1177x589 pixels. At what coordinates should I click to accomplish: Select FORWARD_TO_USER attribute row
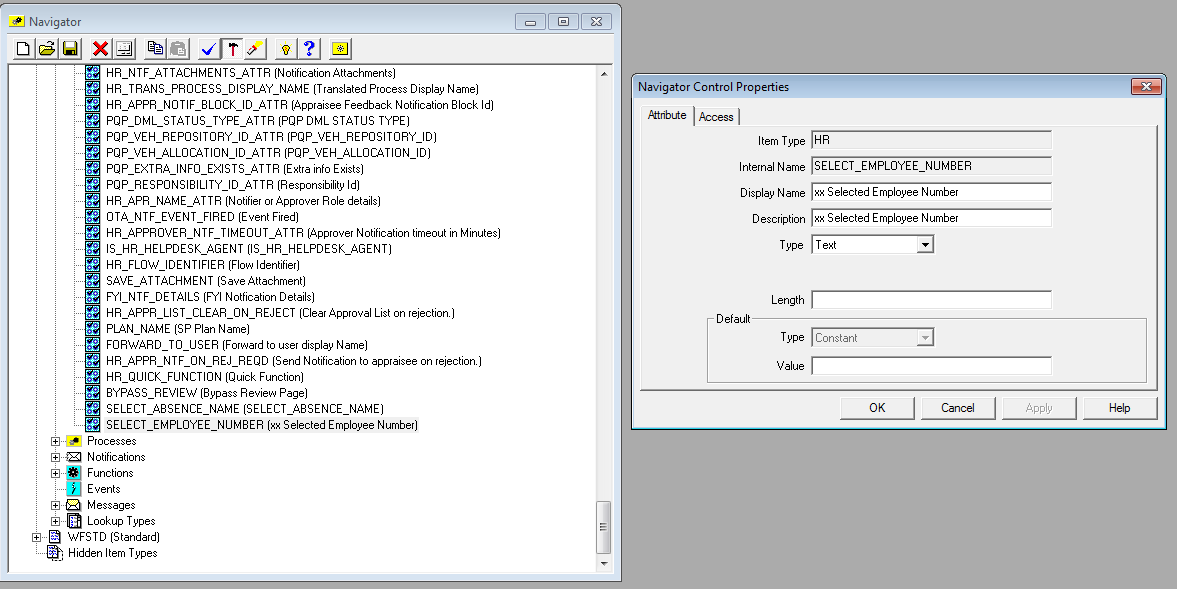pyautogui.click(x=236, y=345)
